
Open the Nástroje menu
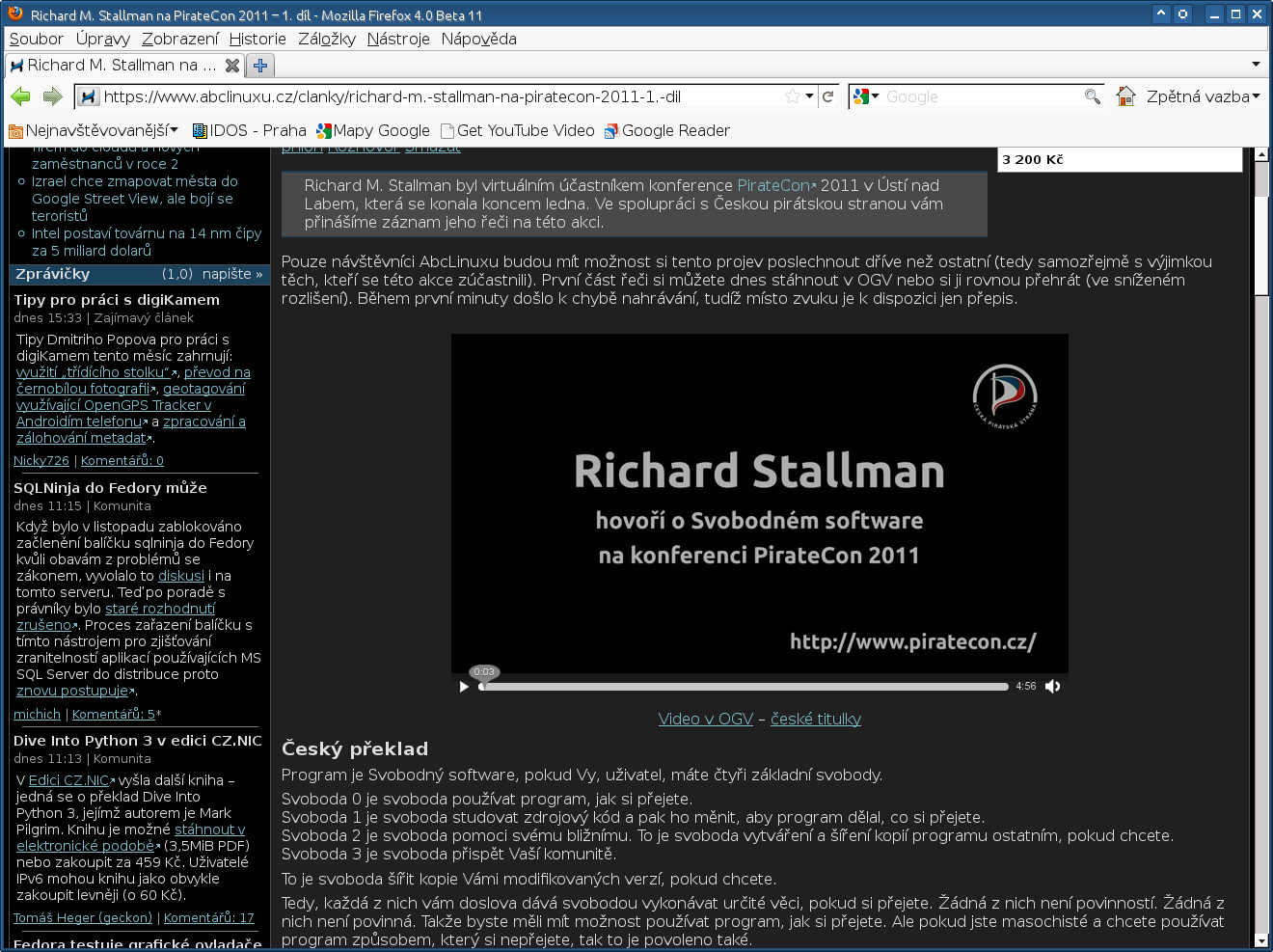(x=398, y=39)
